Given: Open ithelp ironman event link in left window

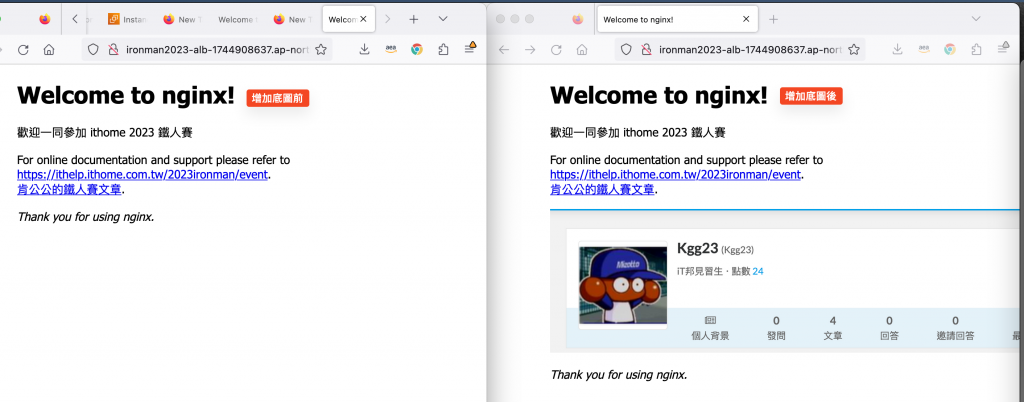Looking at the screenshot, I should [142, 175].
